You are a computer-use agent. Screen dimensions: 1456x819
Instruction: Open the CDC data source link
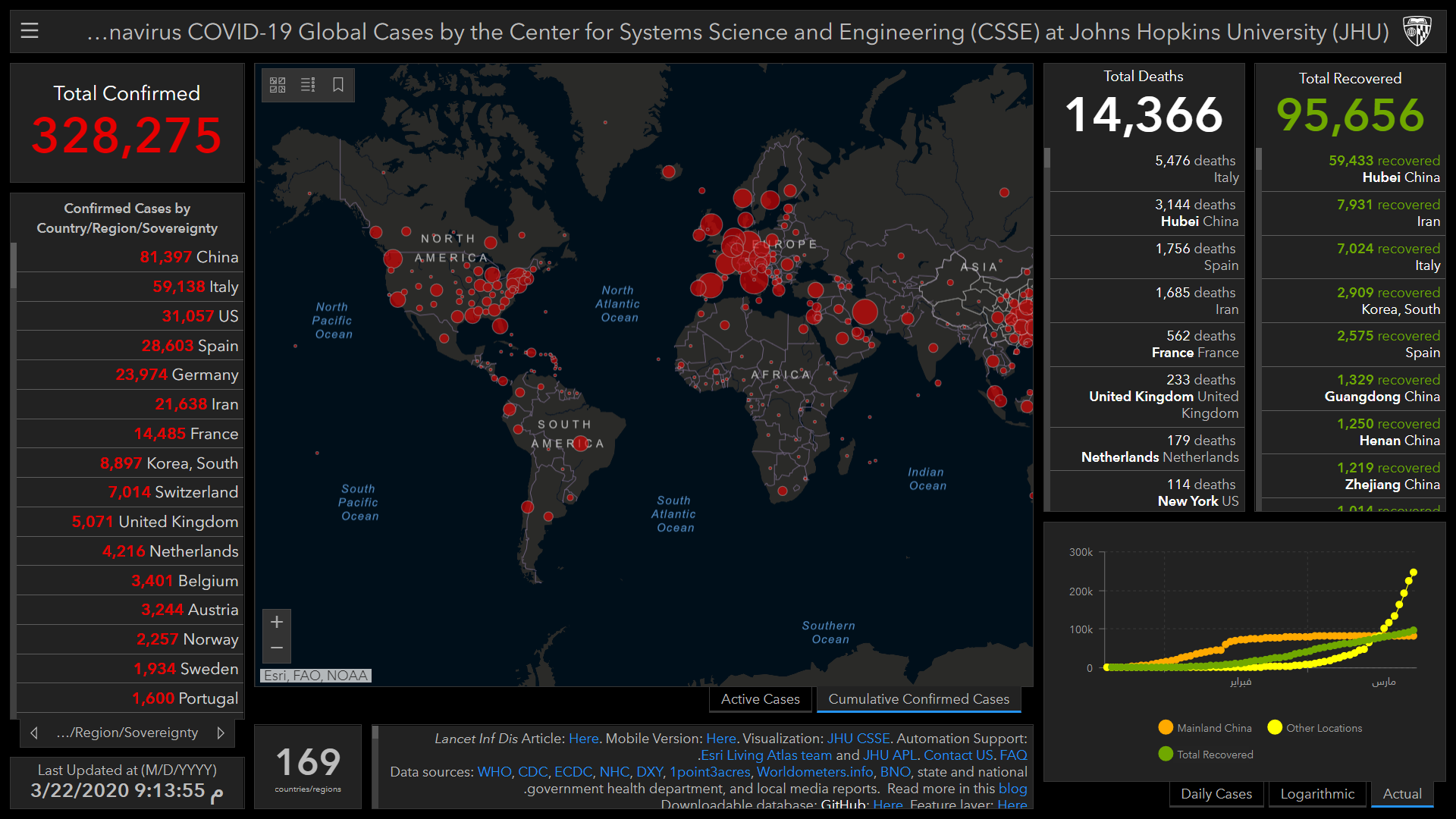(532, 772)
